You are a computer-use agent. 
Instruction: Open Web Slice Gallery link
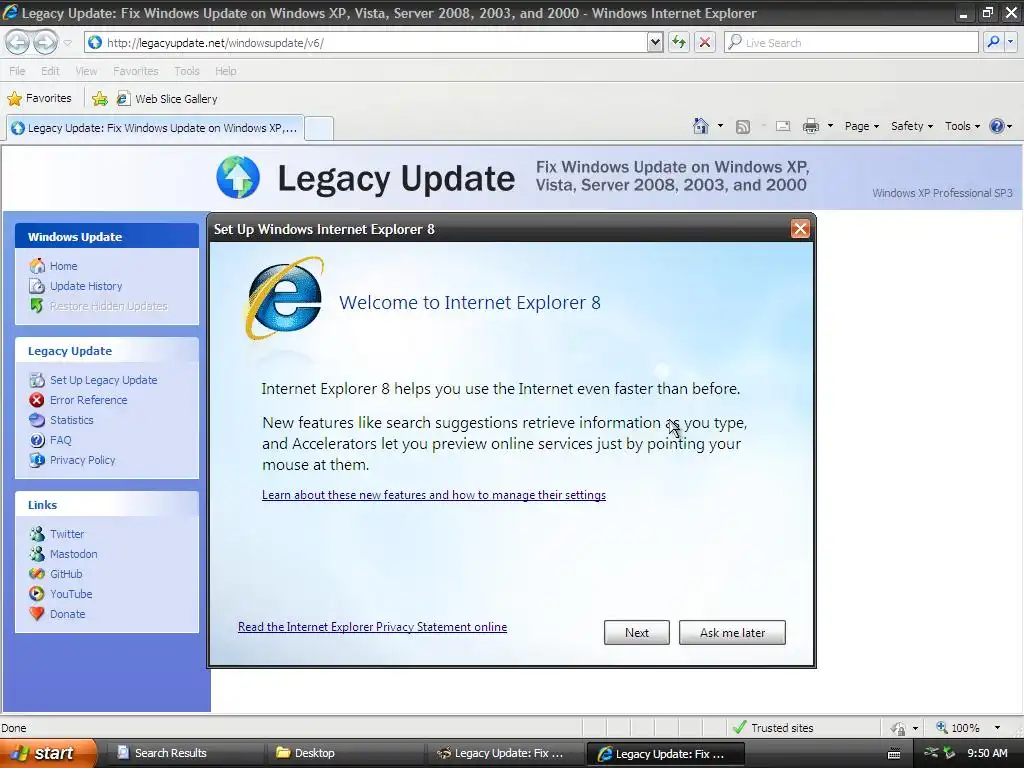(x=167, y=99)
